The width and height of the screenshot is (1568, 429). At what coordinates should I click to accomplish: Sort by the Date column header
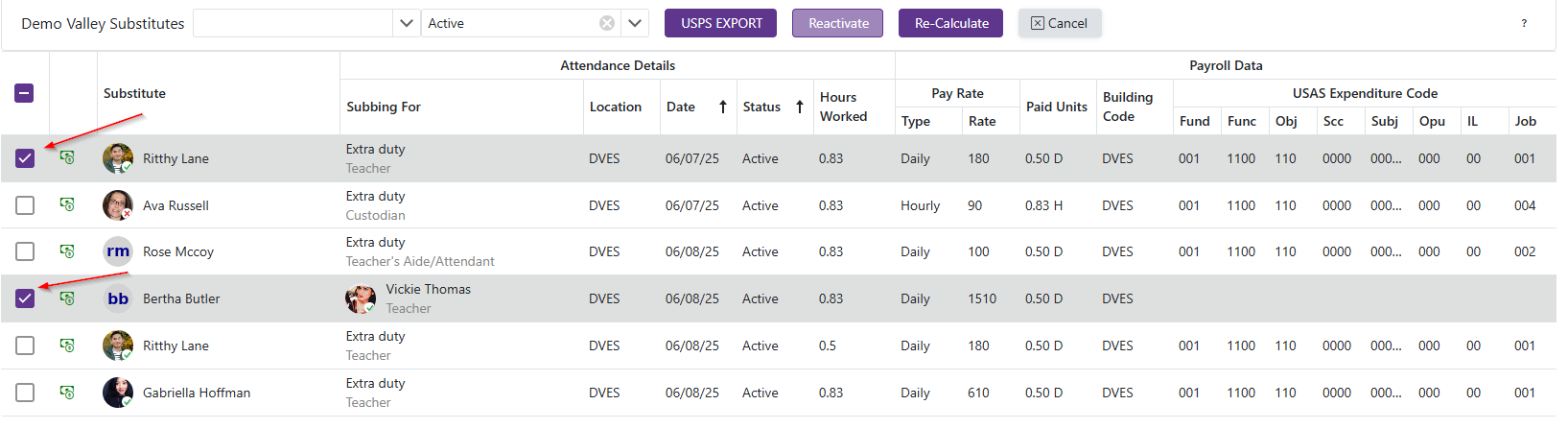[x=681, y=107]
